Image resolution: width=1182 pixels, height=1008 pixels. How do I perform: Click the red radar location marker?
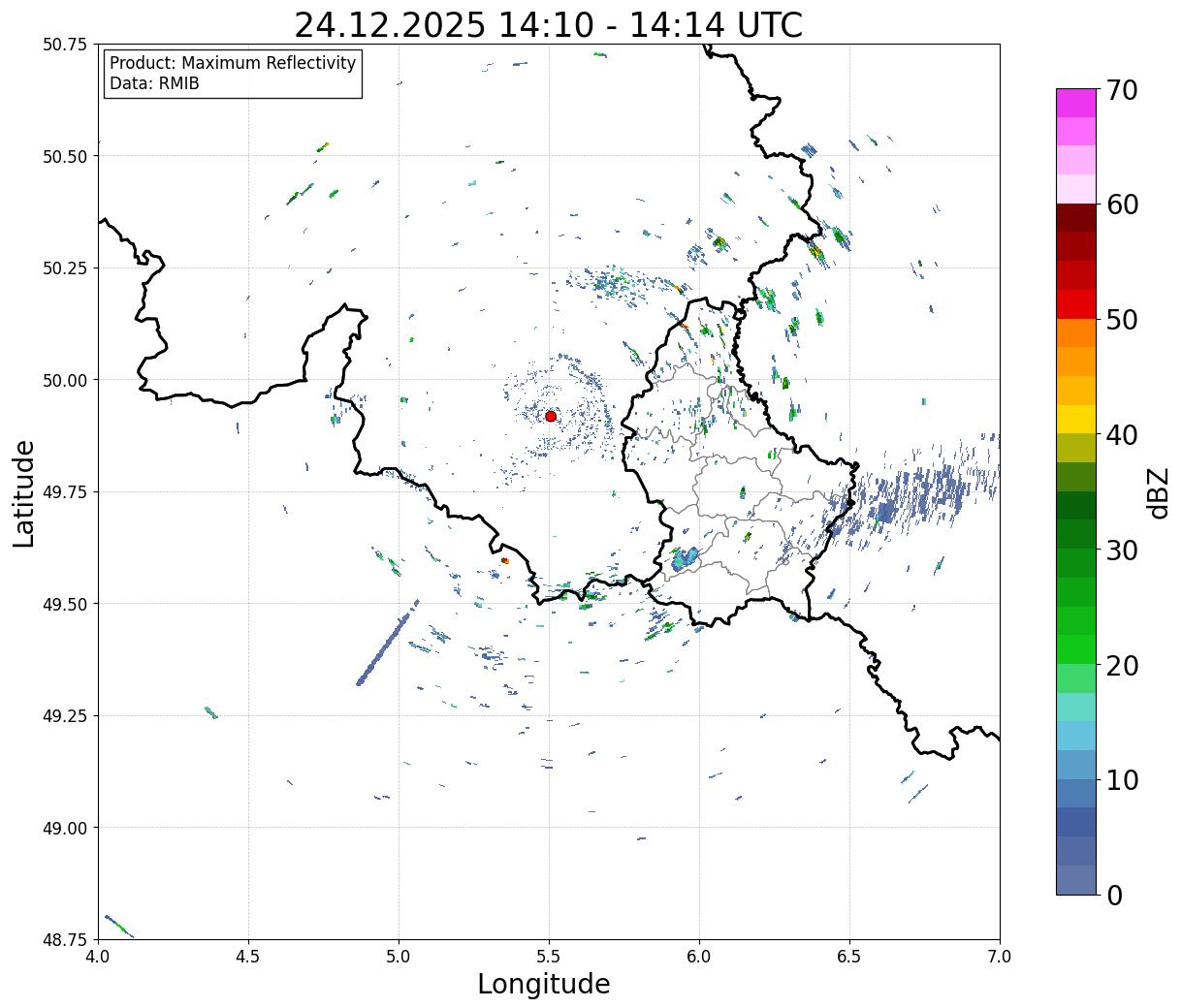[x=551, y=416]
